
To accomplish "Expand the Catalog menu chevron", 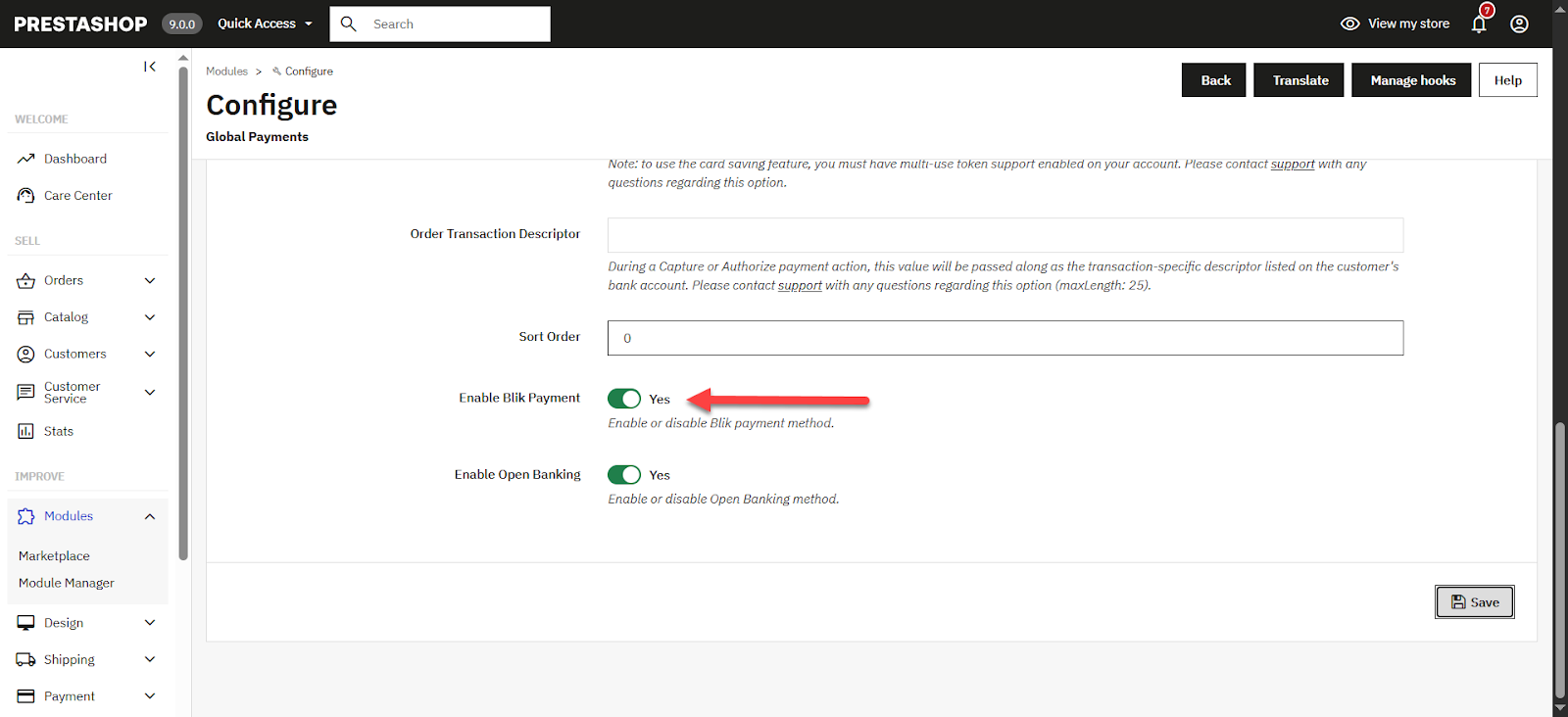I will coord(150,317).
